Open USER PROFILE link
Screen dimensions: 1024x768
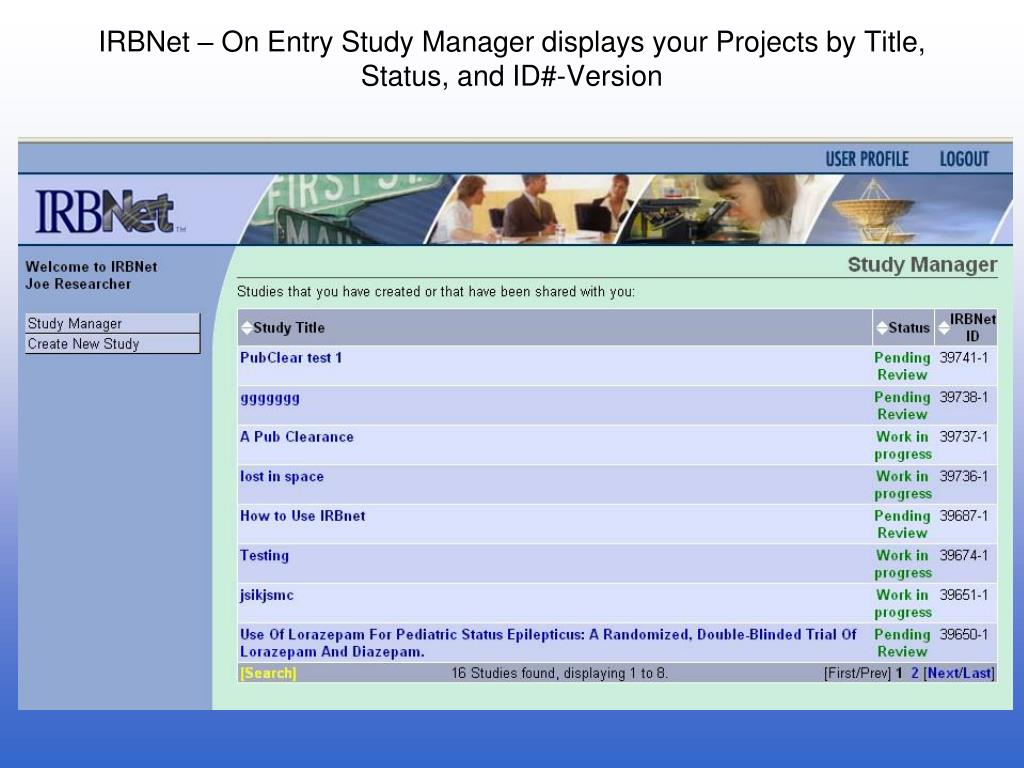pos(867,159)
